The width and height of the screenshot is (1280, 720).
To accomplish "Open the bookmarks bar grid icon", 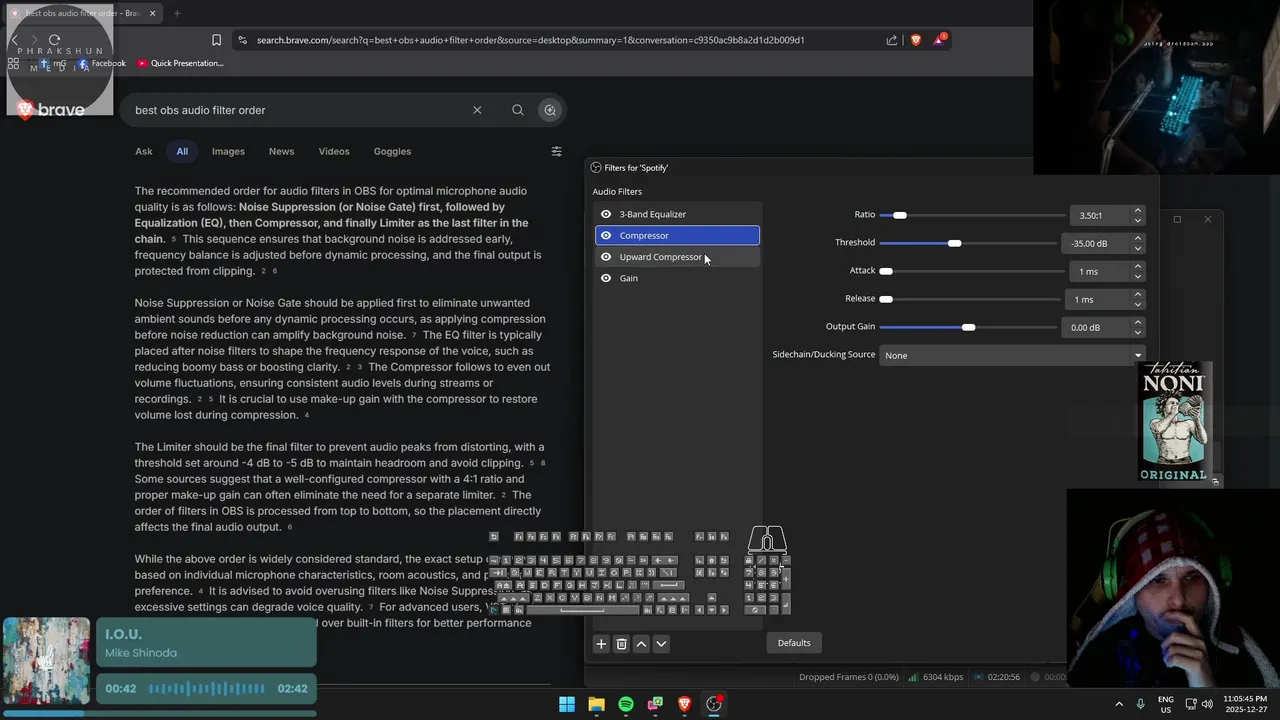I will point(13,63).
